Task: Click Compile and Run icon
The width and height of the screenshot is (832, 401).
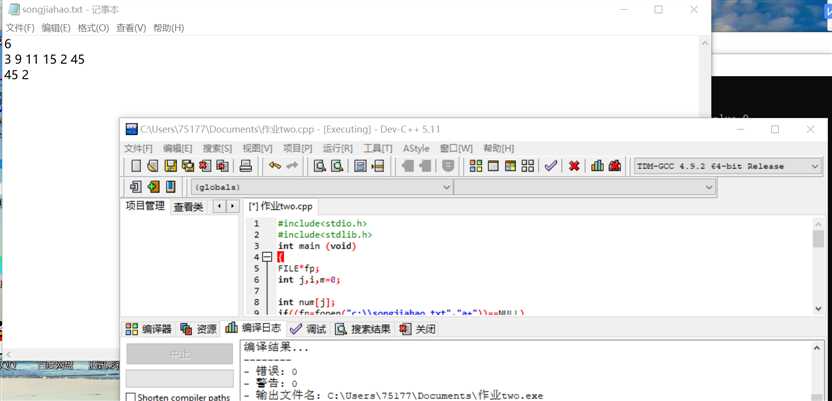Action: tap(510, 166)
